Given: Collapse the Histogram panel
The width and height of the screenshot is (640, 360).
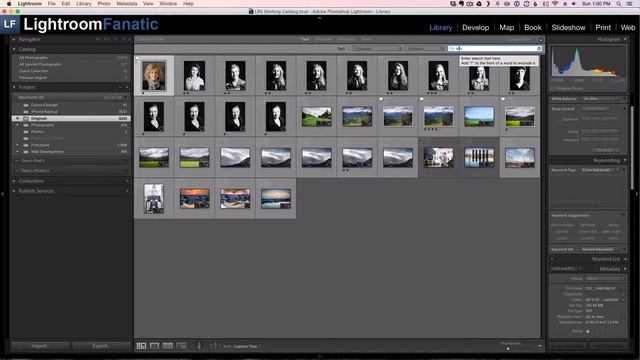Looking at the screenshot, I should pyautogui.click(x=625, y=39).
